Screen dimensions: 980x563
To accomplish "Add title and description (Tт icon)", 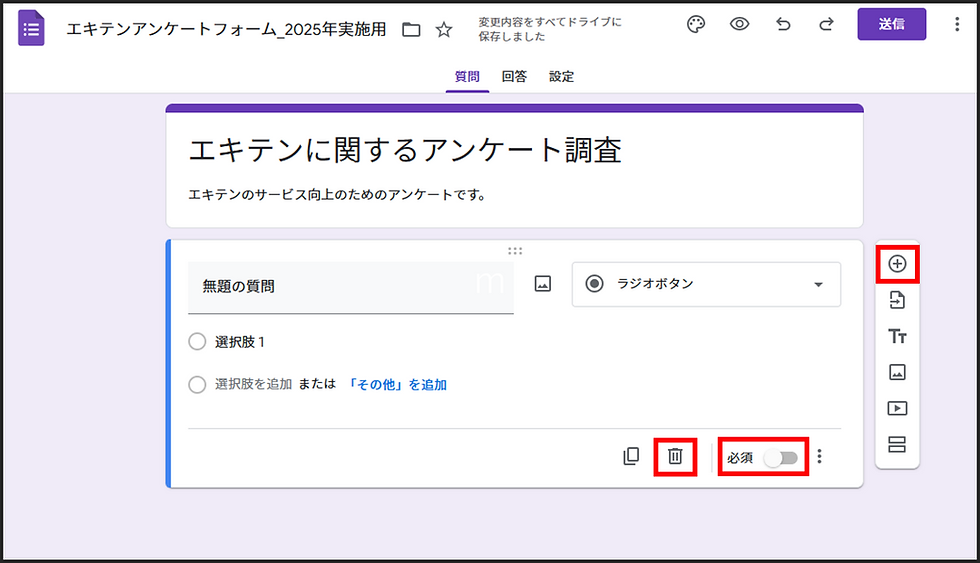I will point(898,336).
